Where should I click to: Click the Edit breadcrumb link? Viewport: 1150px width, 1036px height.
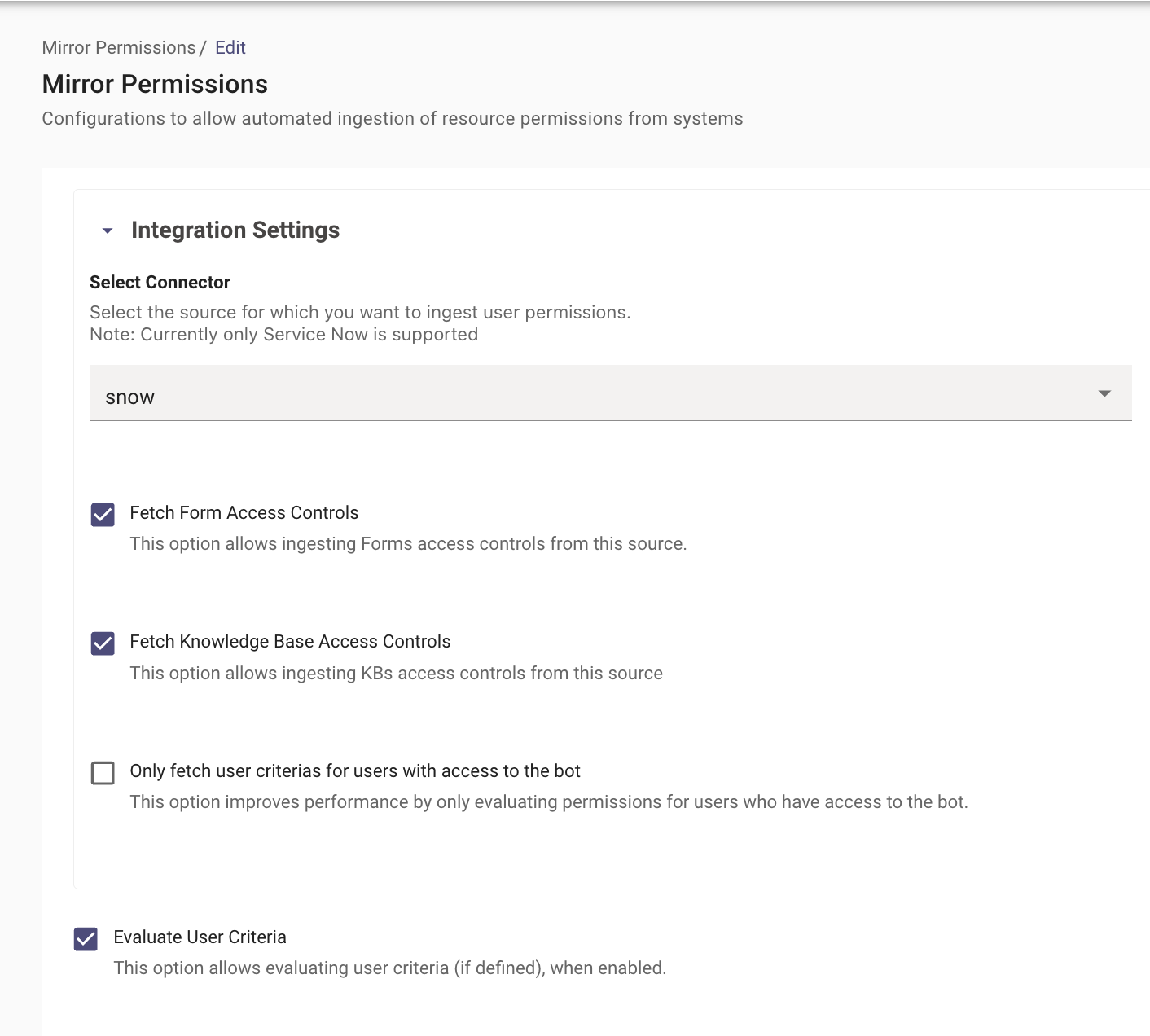(230, 47)
